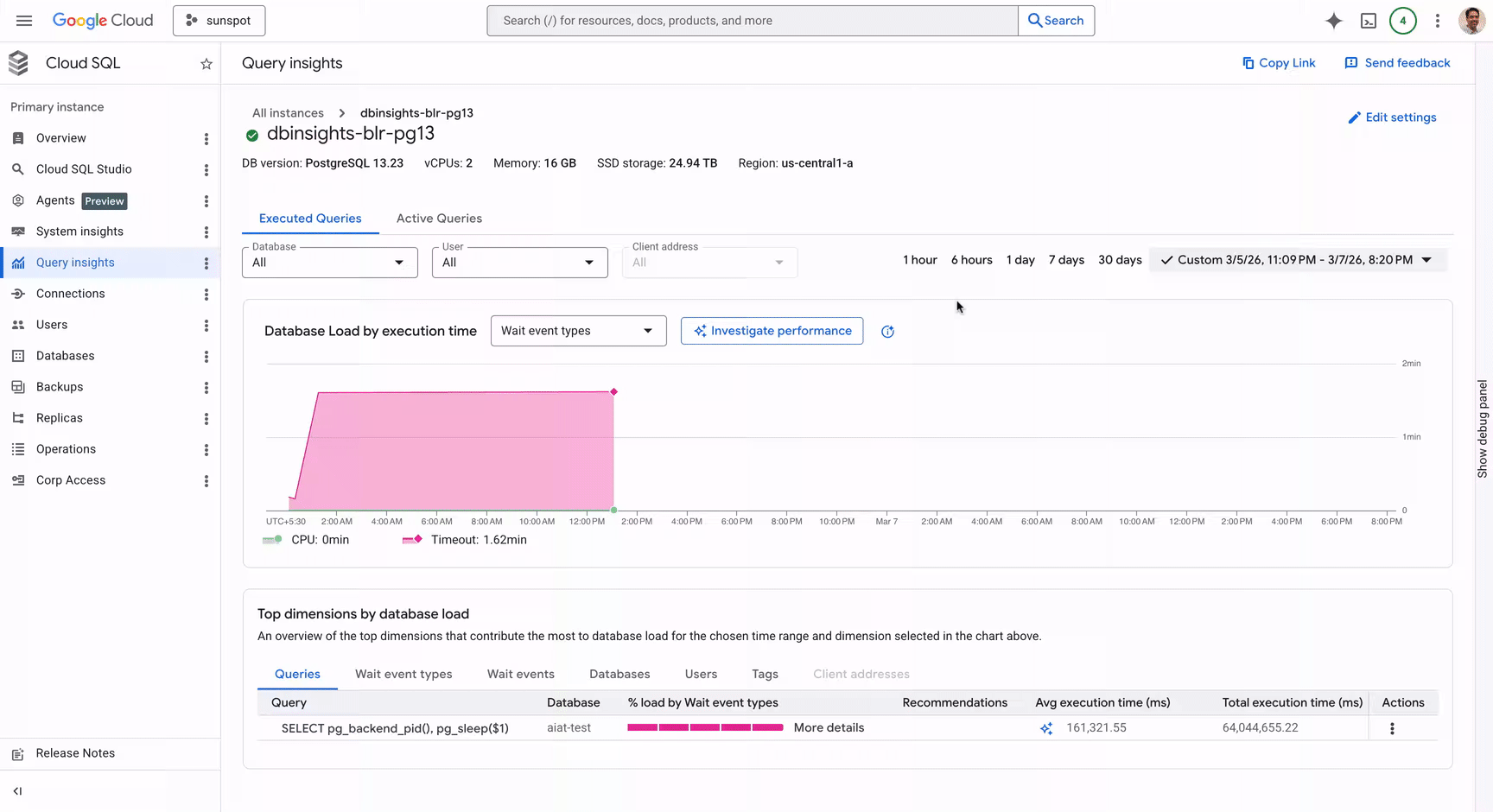Select the 1 day time range
The height and width of the screenshot is (812, 1493).
[1020, 260]
